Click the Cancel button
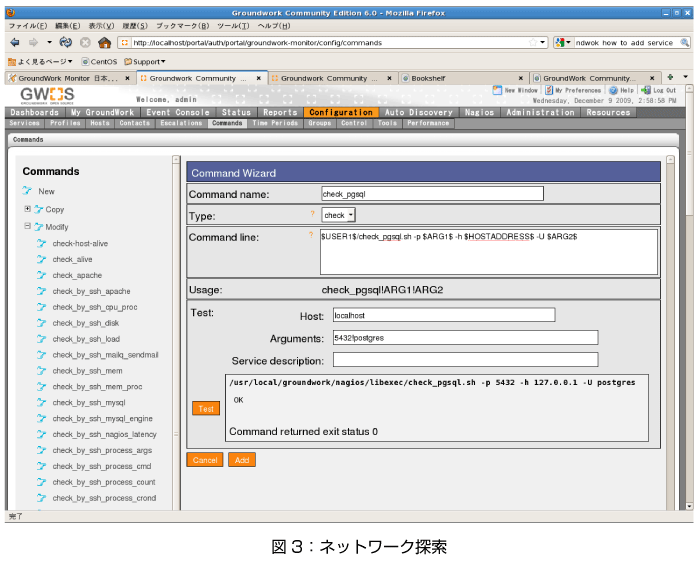This screenshot has height=571, width=700. point(205,460)
